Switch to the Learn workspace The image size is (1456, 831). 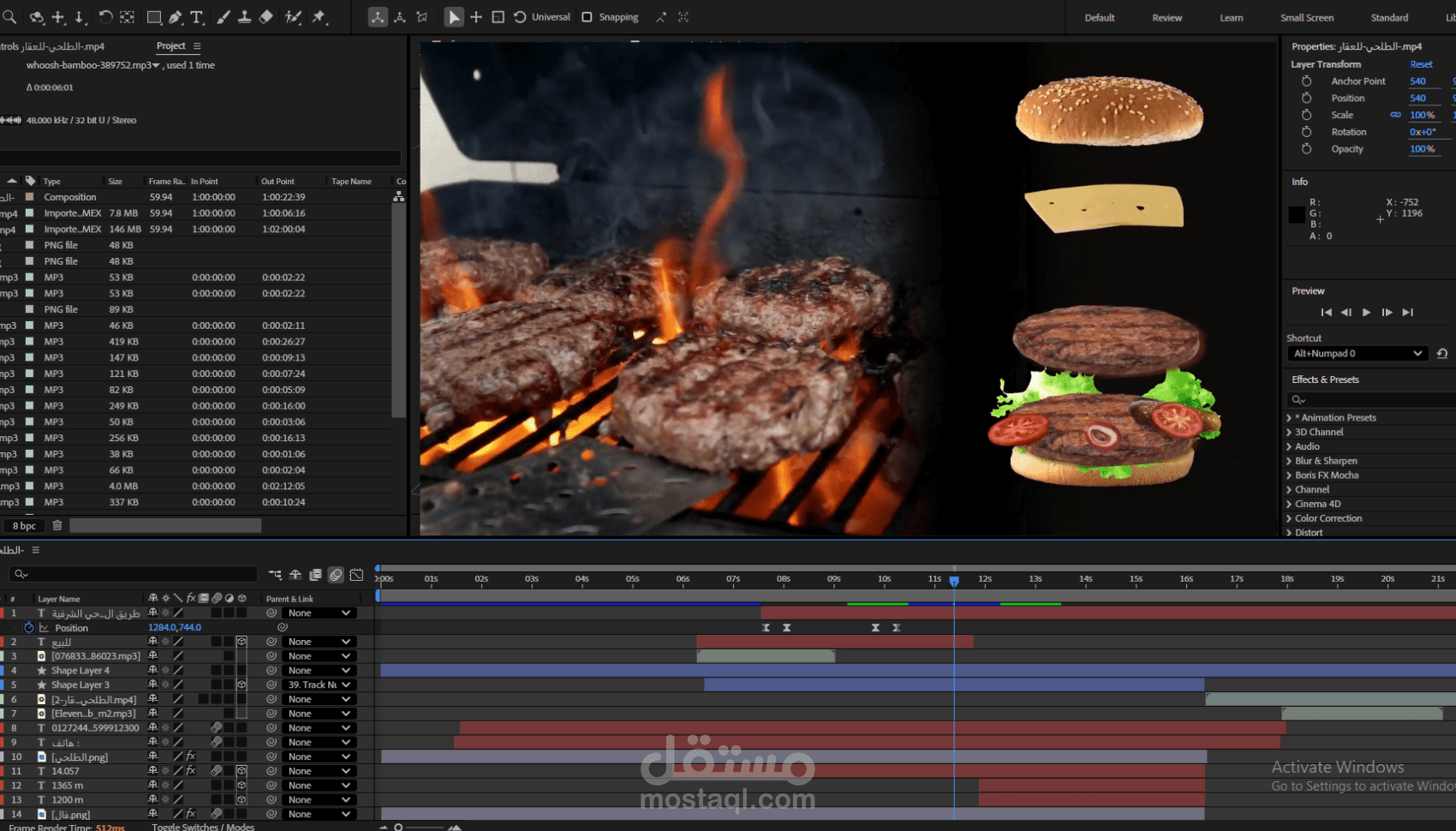click(1232, 18)
